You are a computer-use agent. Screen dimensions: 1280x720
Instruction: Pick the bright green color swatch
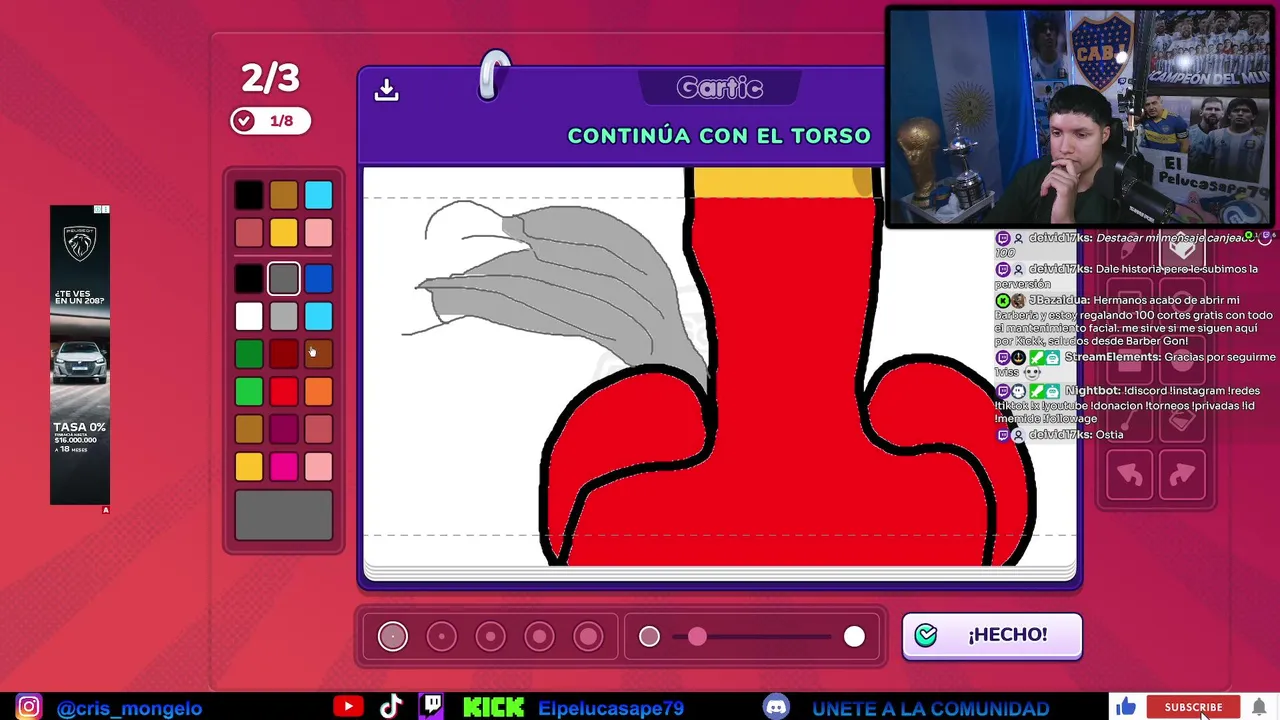pos(249,392)
